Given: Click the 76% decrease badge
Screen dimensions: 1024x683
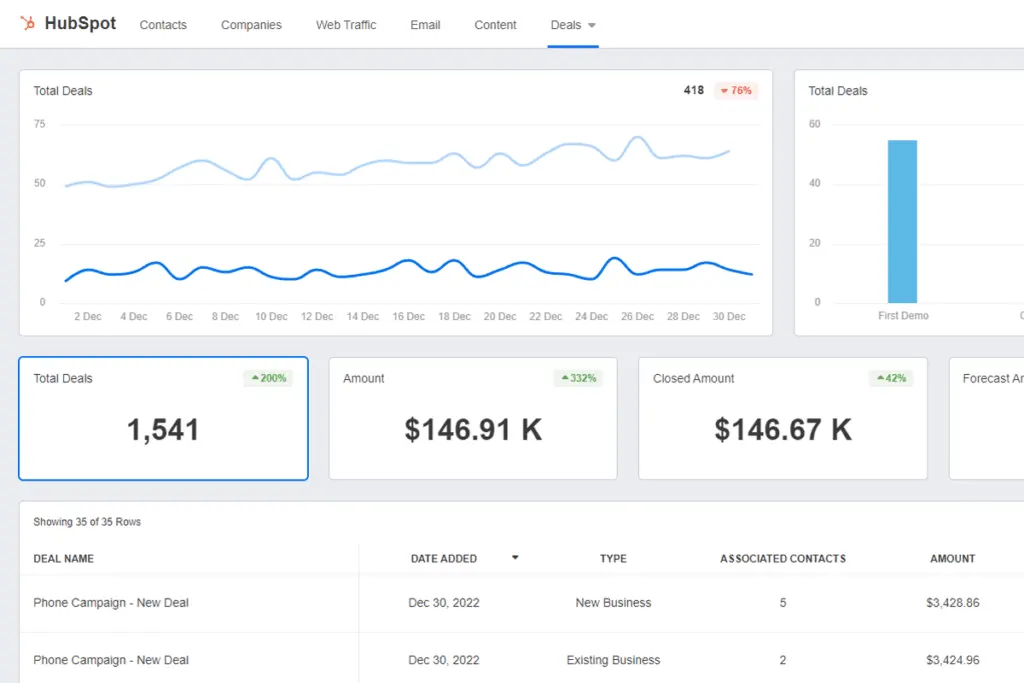Looking at the screenshot, I should 736,91.
